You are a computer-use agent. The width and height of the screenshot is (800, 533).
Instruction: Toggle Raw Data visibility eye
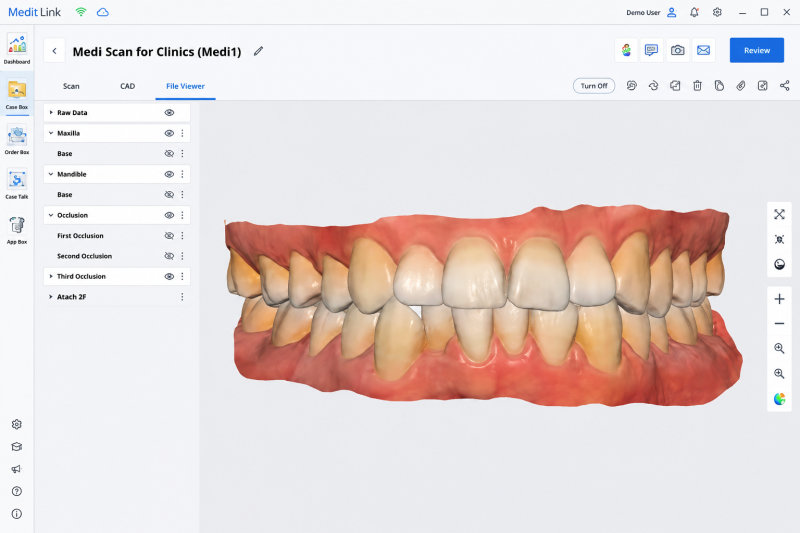pyautogui.click(x=169, y=113)
